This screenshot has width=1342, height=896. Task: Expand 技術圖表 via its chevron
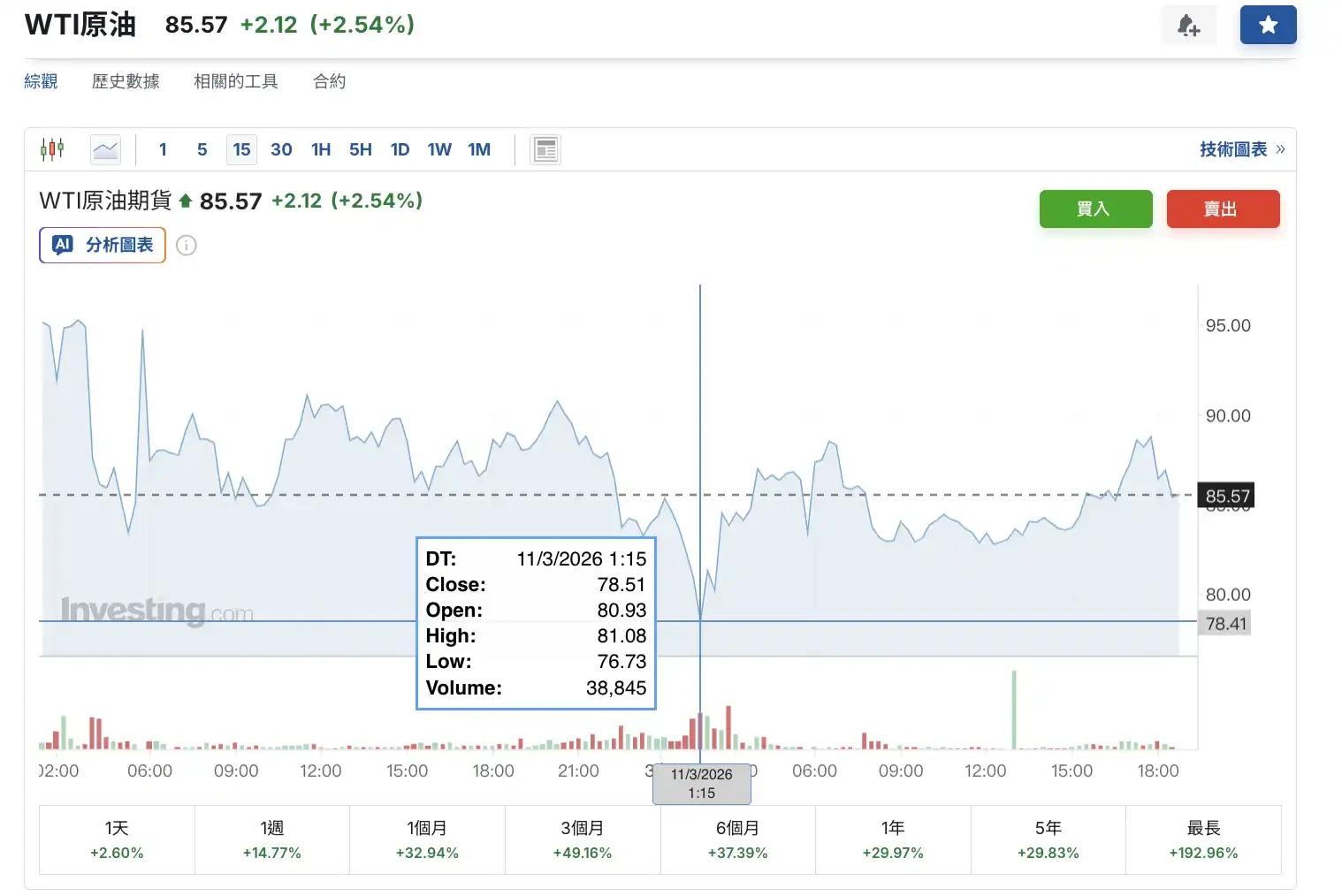(x=1279, y=149)
